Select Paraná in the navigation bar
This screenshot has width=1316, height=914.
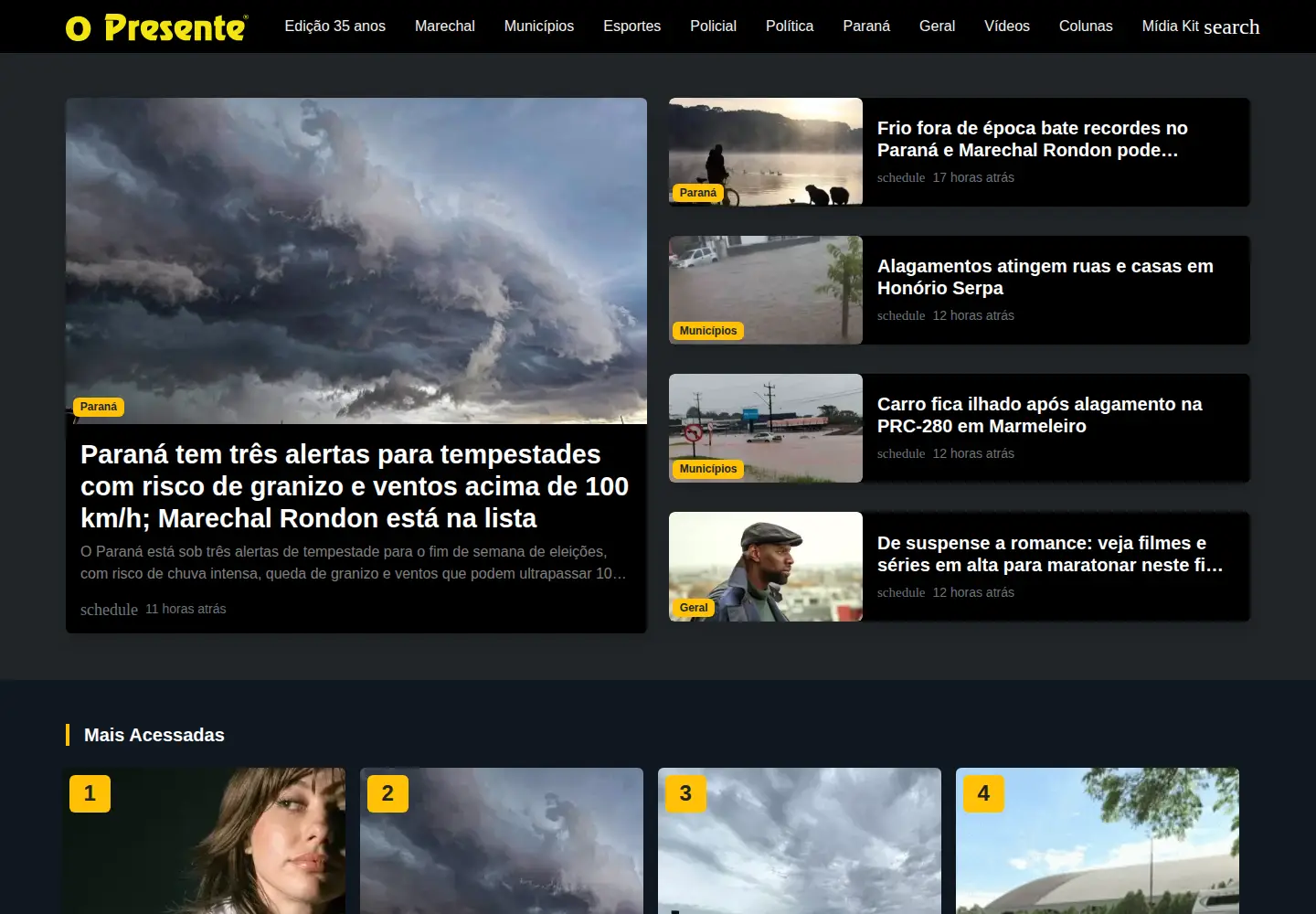coord(866,27)
